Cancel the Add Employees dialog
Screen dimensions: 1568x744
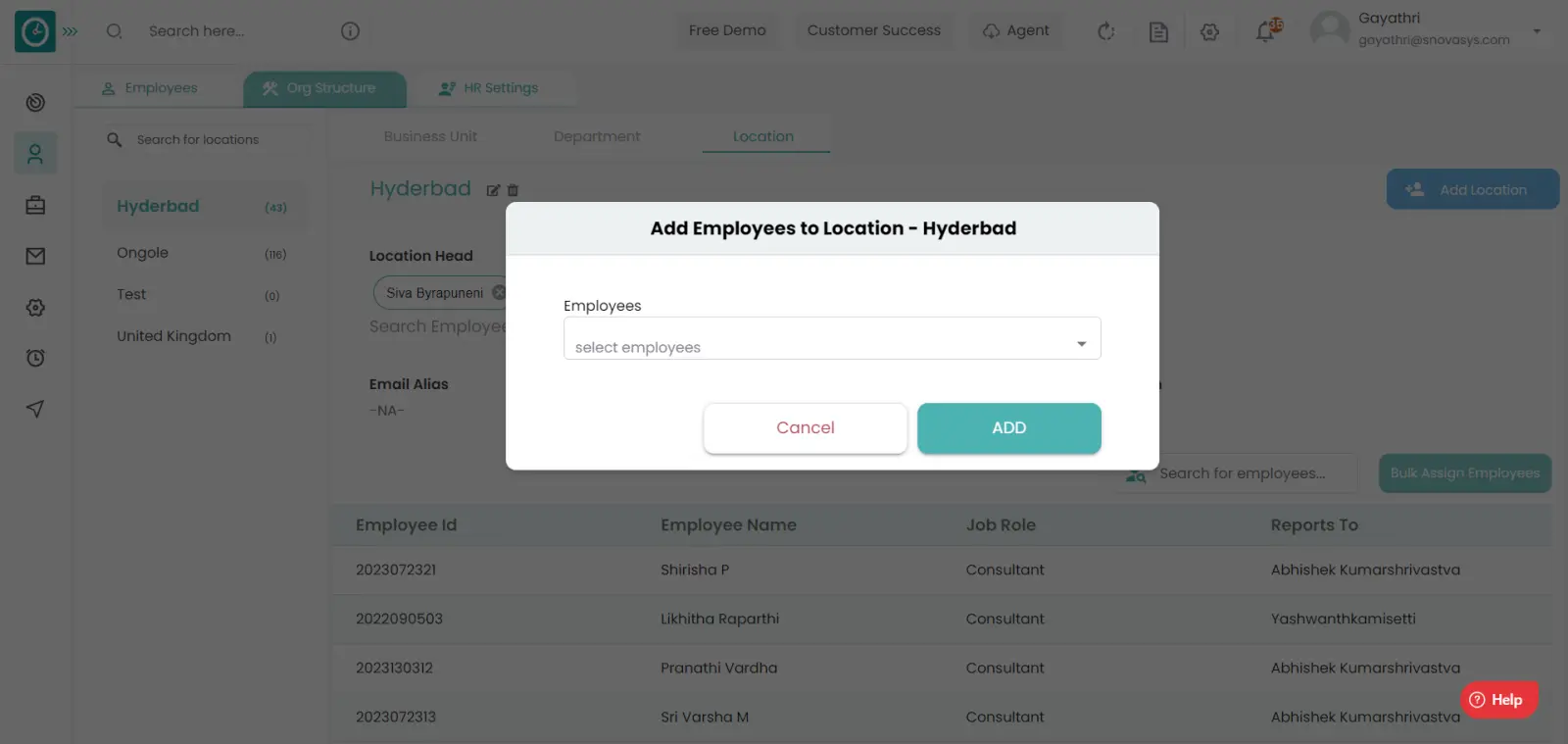click(806, 428)
